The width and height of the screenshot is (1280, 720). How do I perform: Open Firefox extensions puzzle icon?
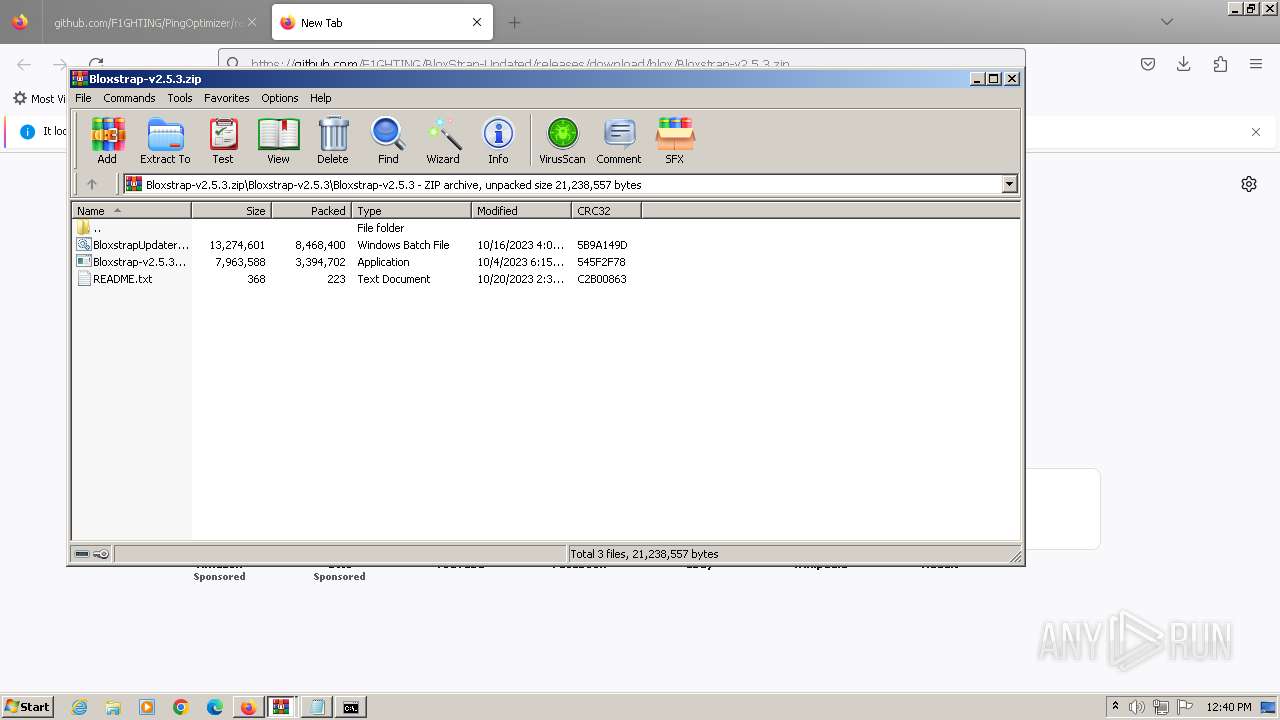(1220, 64)
